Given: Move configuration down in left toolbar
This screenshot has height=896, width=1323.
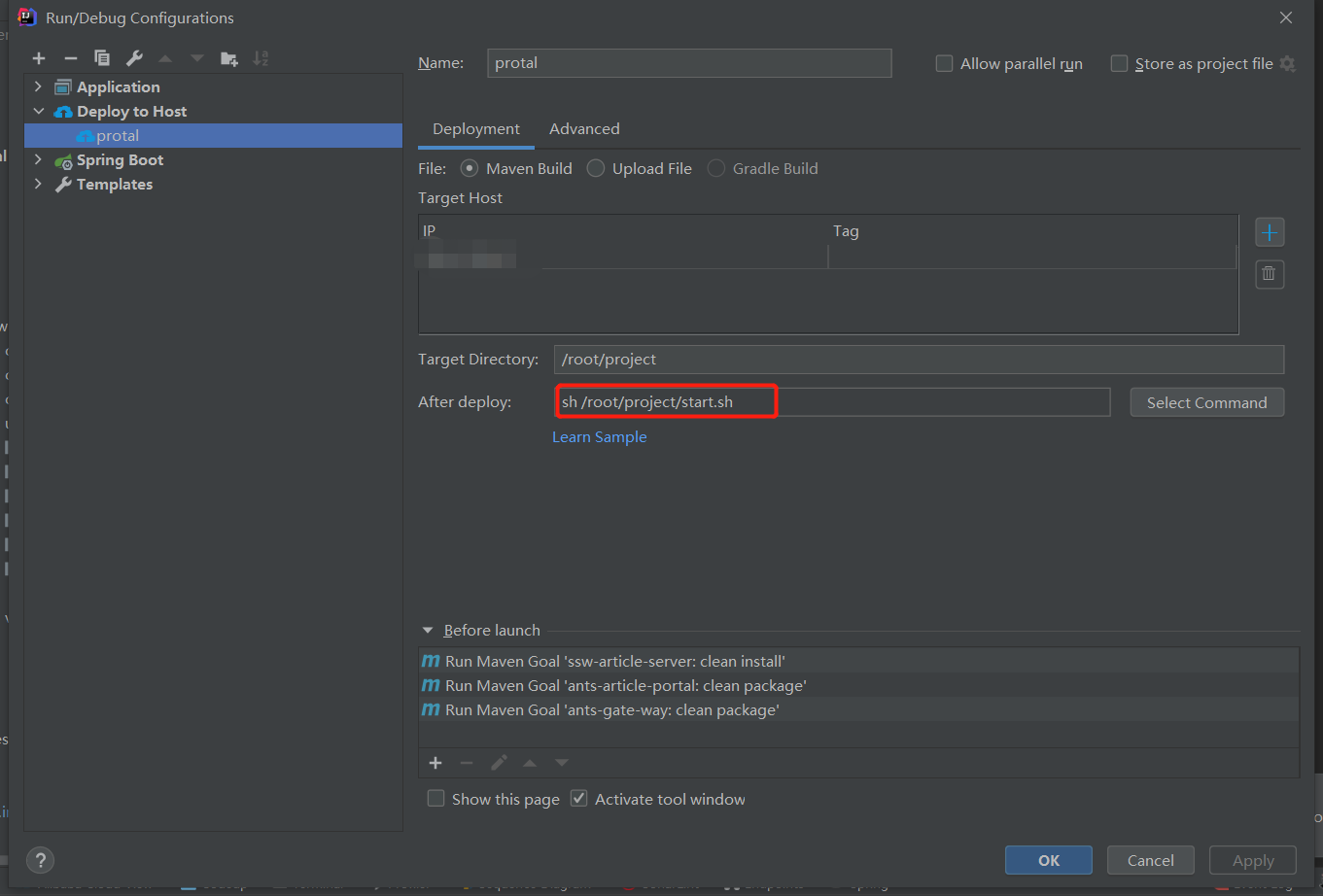Looking at the screenshot, I should point(197,58).
